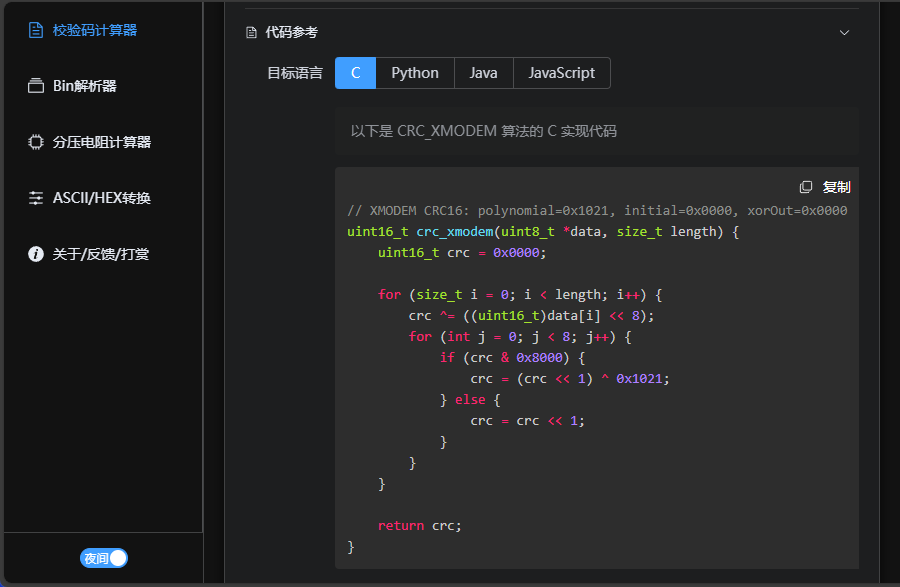Select C as the target language
The width and height of the screenshot is (900, 587).
[356, 73]
